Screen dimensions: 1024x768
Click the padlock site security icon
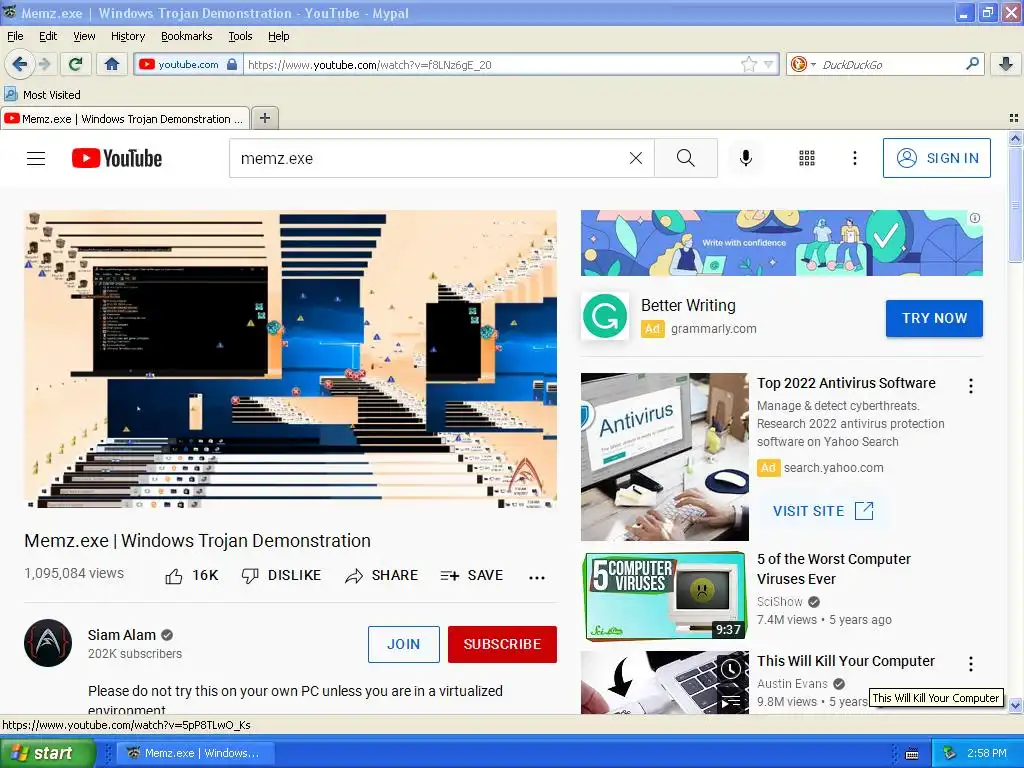(232, 64)
